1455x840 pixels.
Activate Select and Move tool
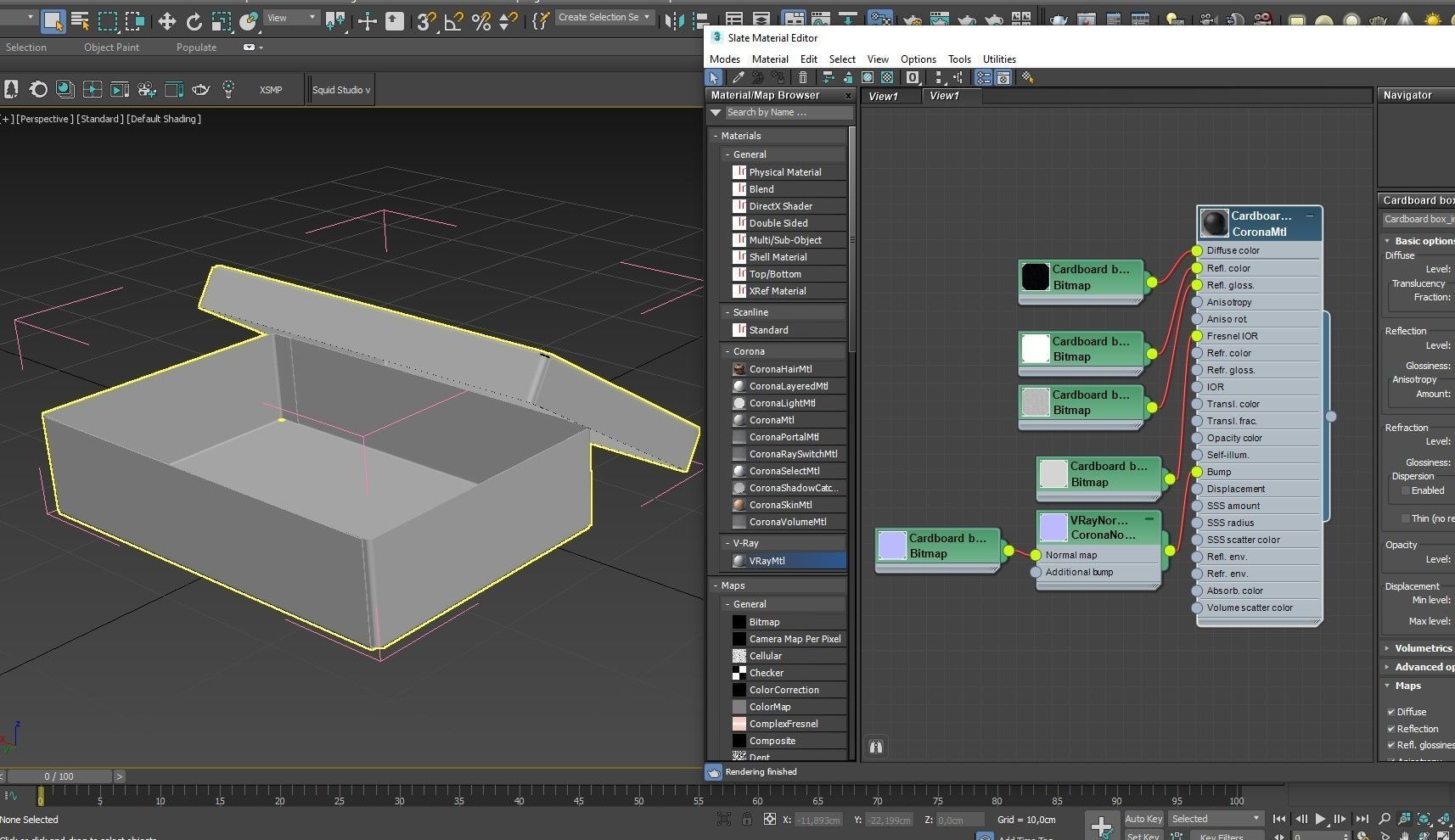point(167,21)
